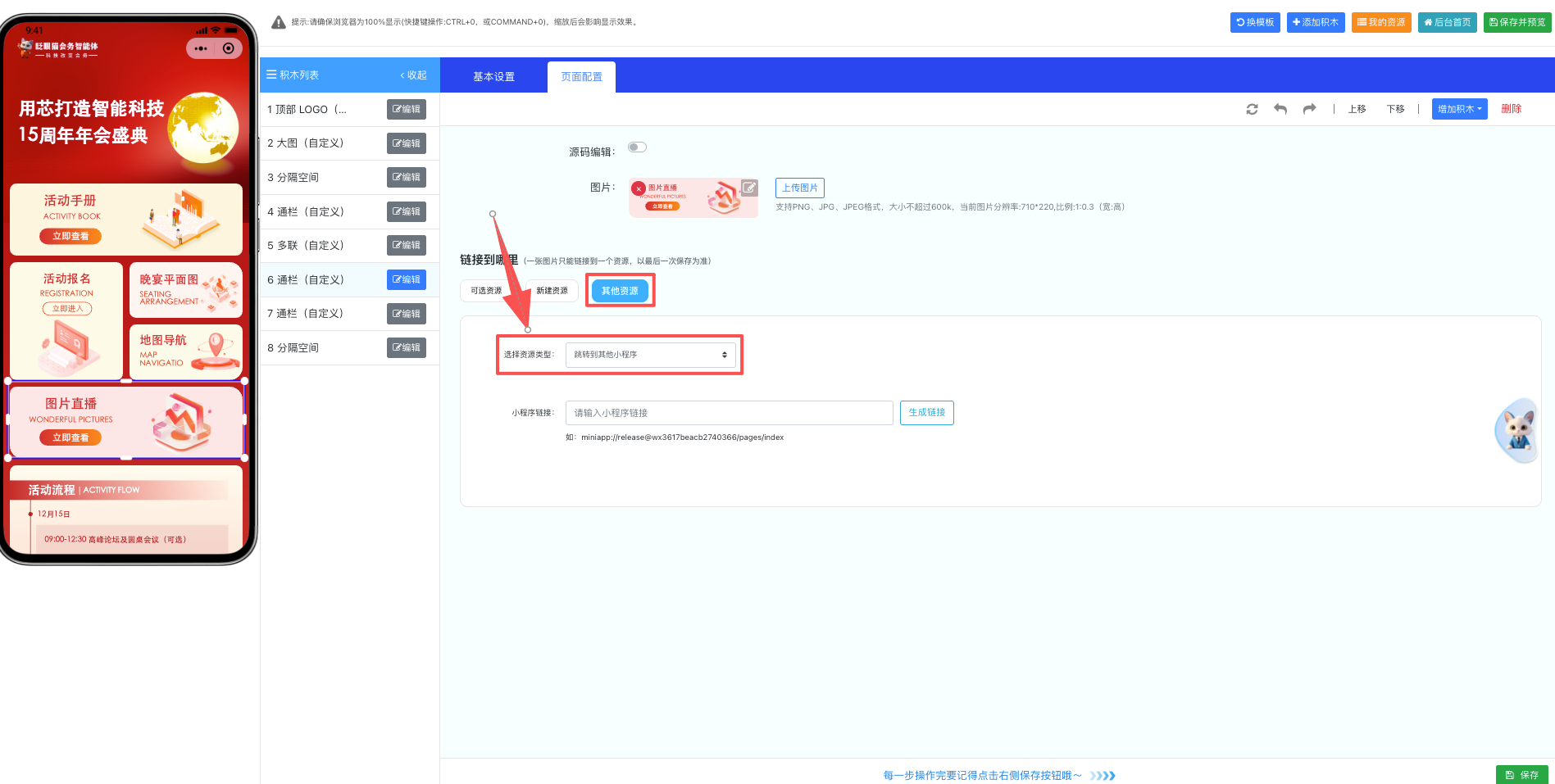
Task: Click the warning triangle icon at top
Action: pos(279,22)
